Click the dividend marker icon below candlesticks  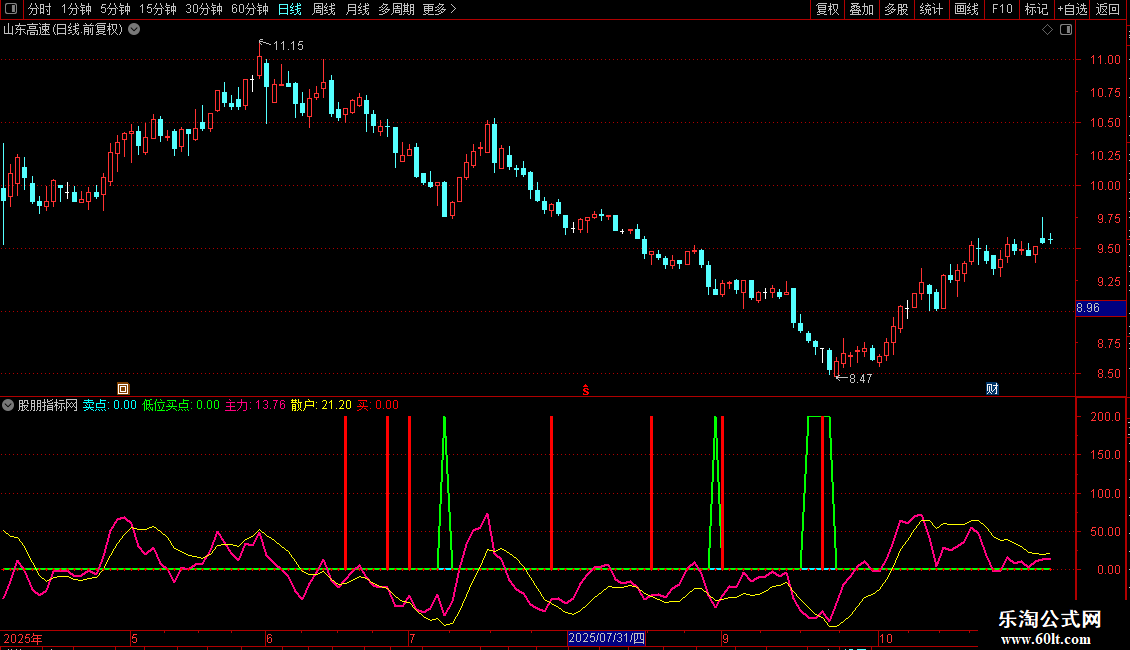[x=123, y=389]
